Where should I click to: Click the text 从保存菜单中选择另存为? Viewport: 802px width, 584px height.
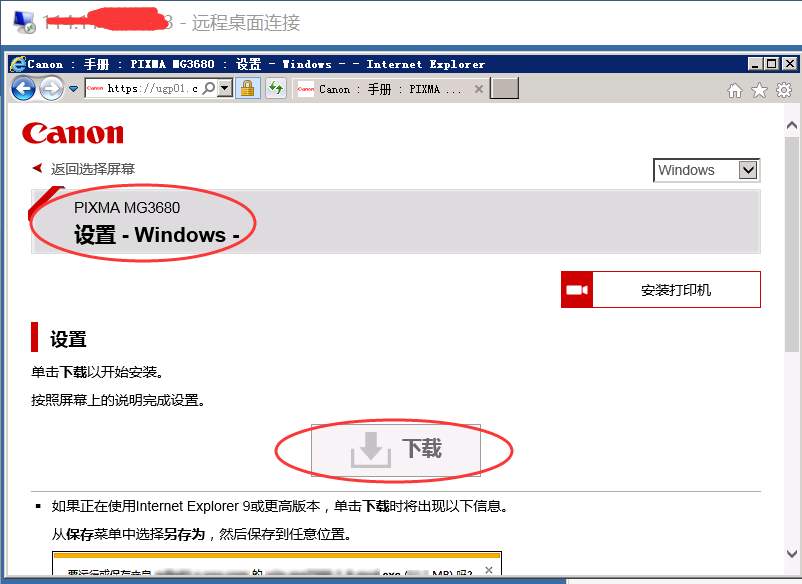(x=128, y=534)
